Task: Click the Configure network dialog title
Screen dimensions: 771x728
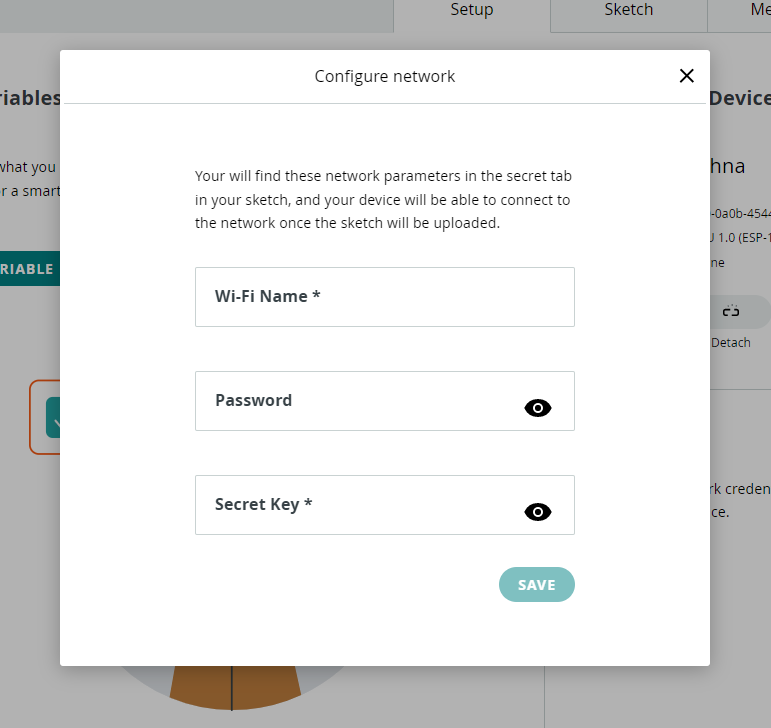Action: tap(385, 76)
